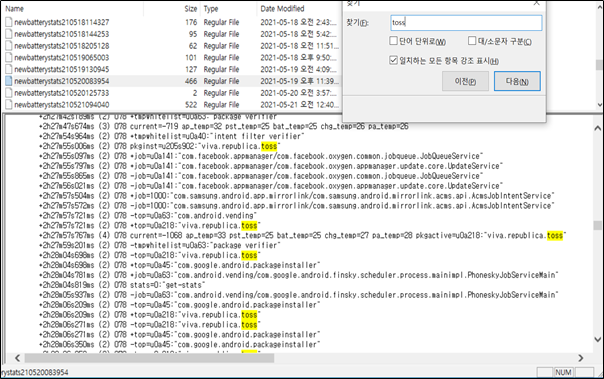
Task: Click the Previous (이전) button
Action: click(x=465, y=81)
